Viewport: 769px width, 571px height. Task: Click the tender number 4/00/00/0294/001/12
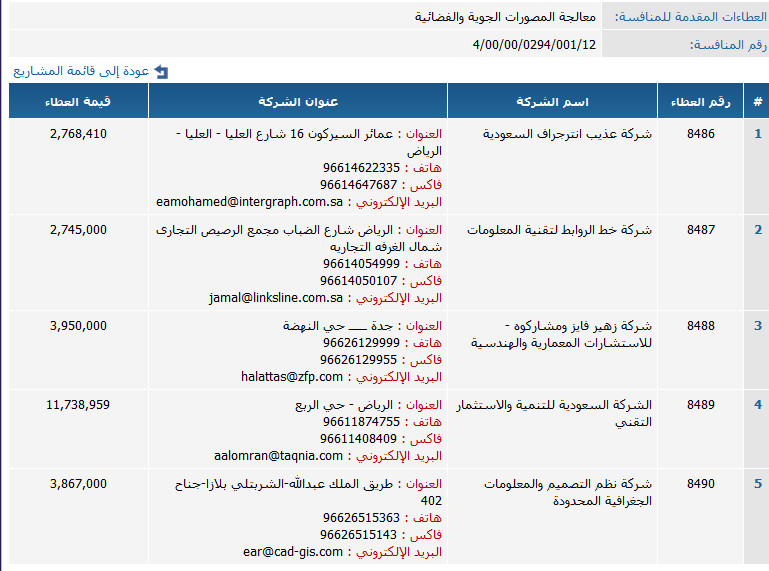tap(534, 45)
